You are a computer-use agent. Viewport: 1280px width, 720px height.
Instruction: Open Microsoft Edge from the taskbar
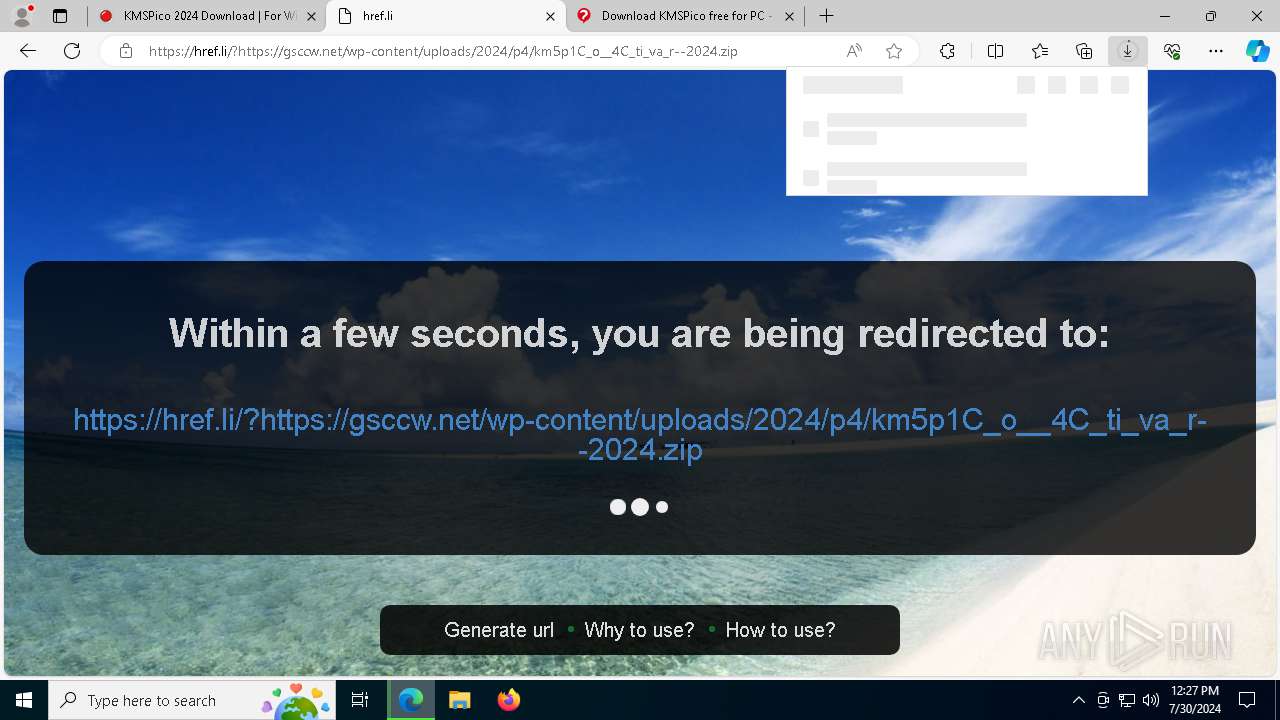411,700
